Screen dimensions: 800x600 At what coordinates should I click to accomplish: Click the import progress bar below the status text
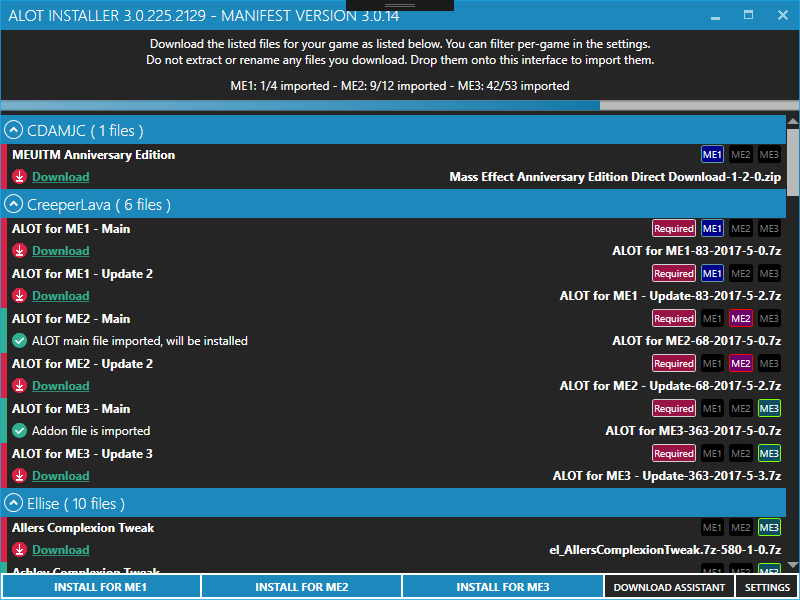(400, 105)
